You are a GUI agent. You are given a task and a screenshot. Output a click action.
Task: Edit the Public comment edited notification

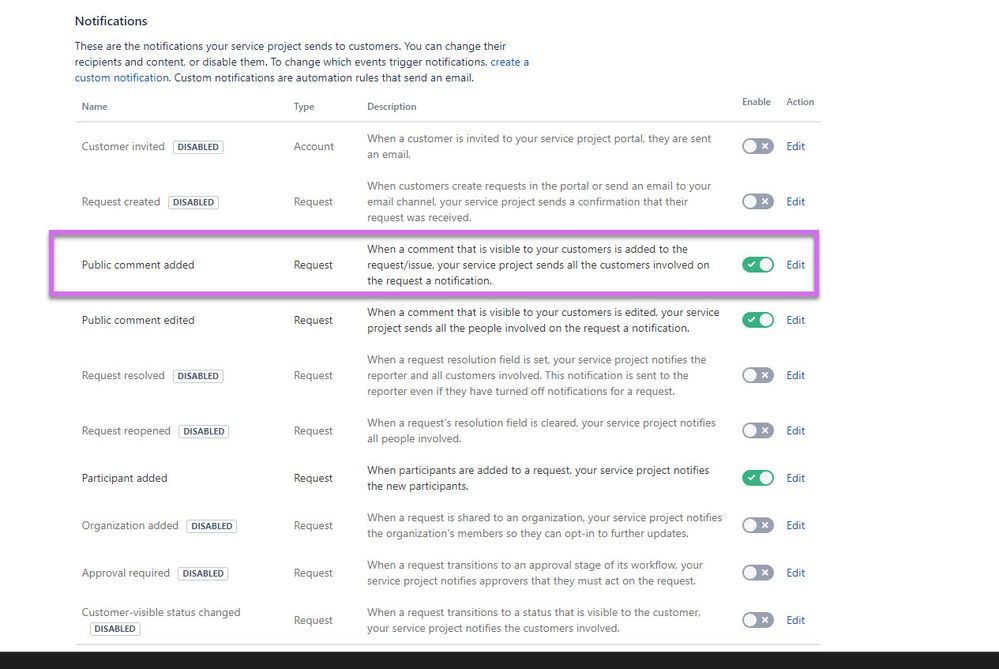(x=795, y=320)
